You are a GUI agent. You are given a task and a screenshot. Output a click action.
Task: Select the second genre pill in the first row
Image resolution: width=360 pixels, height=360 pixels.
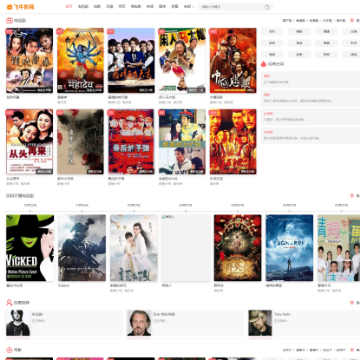coord(299,32)
